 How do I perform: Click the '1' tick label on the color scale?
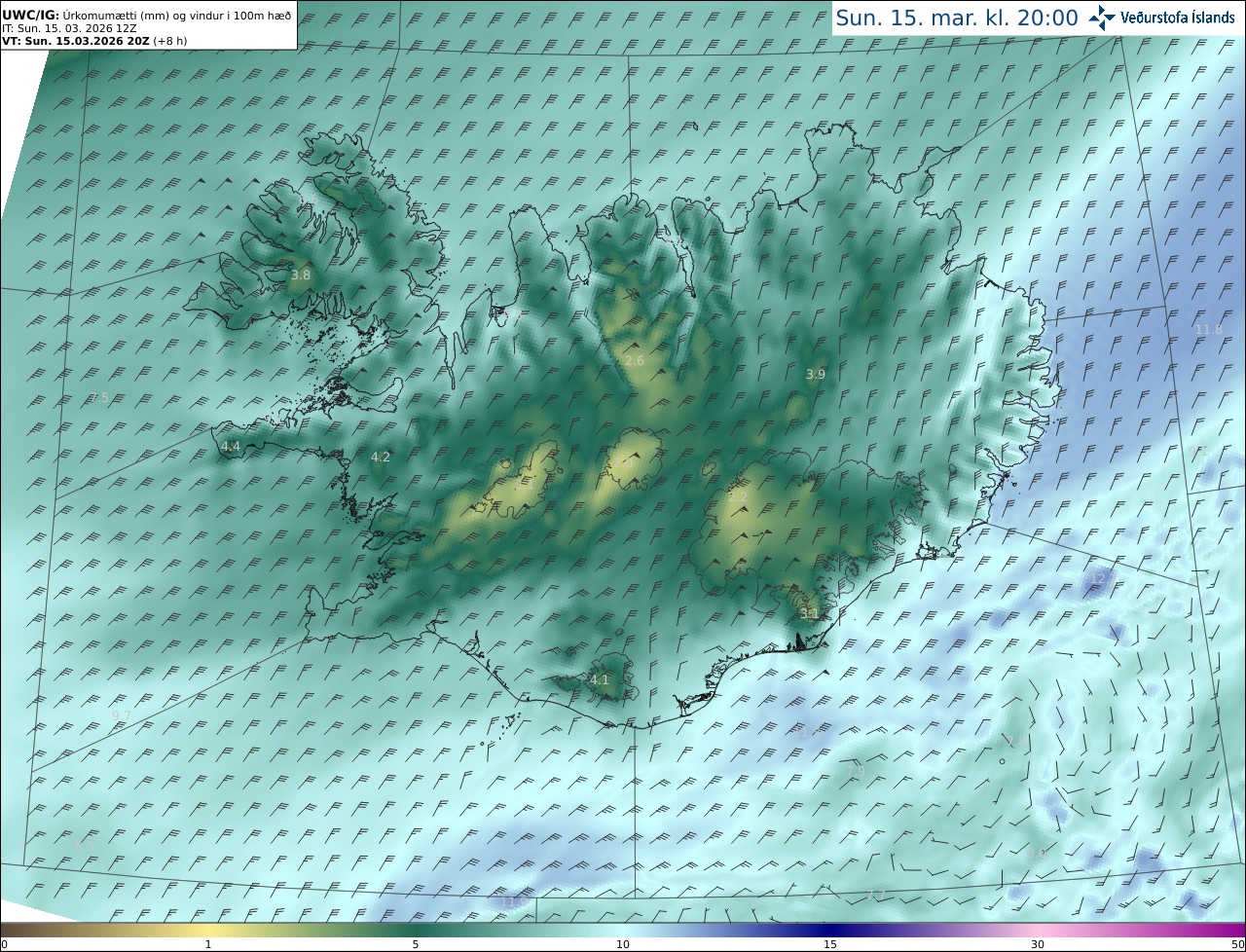tap(207, 944)
